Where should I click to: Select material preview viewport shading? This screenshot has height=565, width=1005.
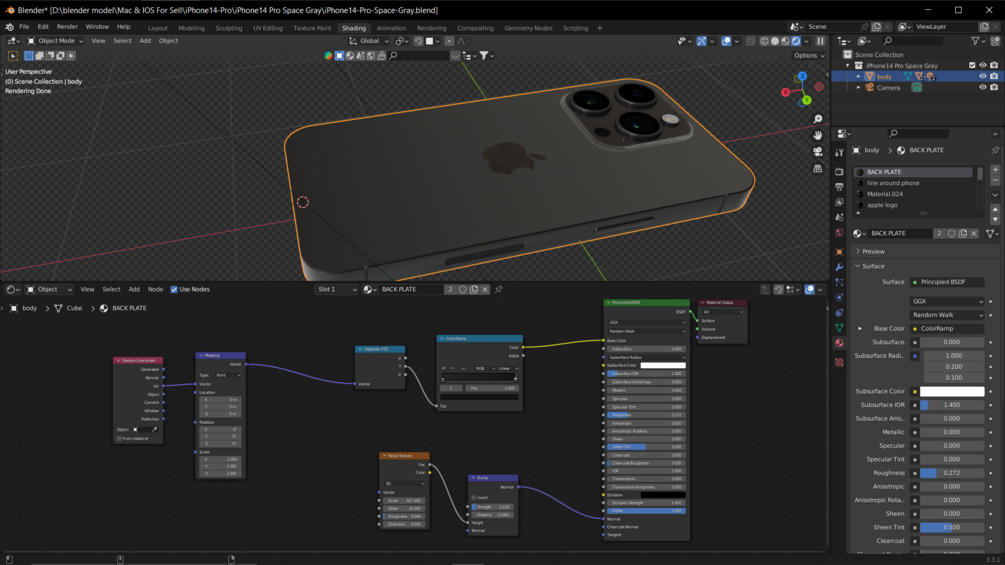click(785, 41)
